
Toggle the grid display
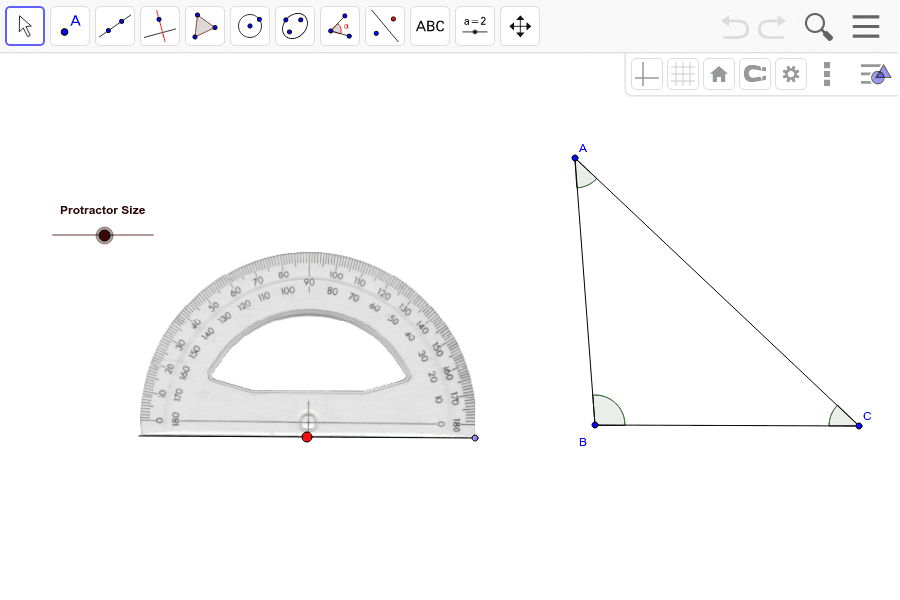683,74
